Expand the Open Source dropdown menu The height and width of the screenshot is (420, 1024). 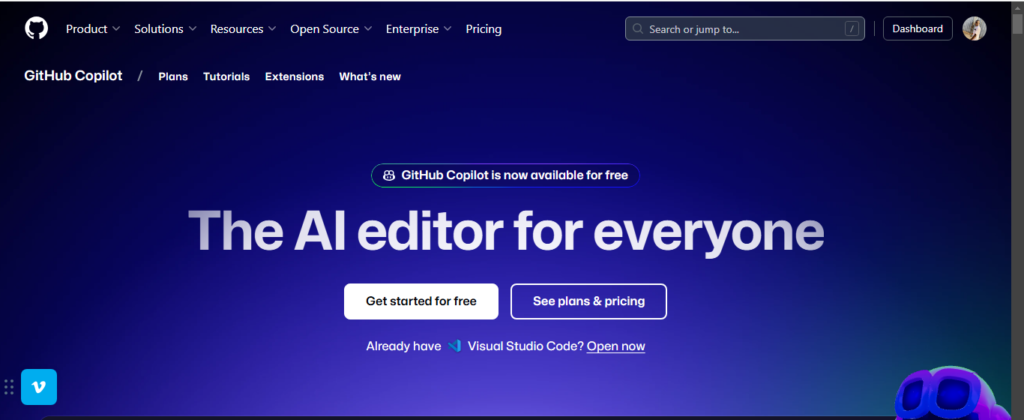(x=331, y=29)
